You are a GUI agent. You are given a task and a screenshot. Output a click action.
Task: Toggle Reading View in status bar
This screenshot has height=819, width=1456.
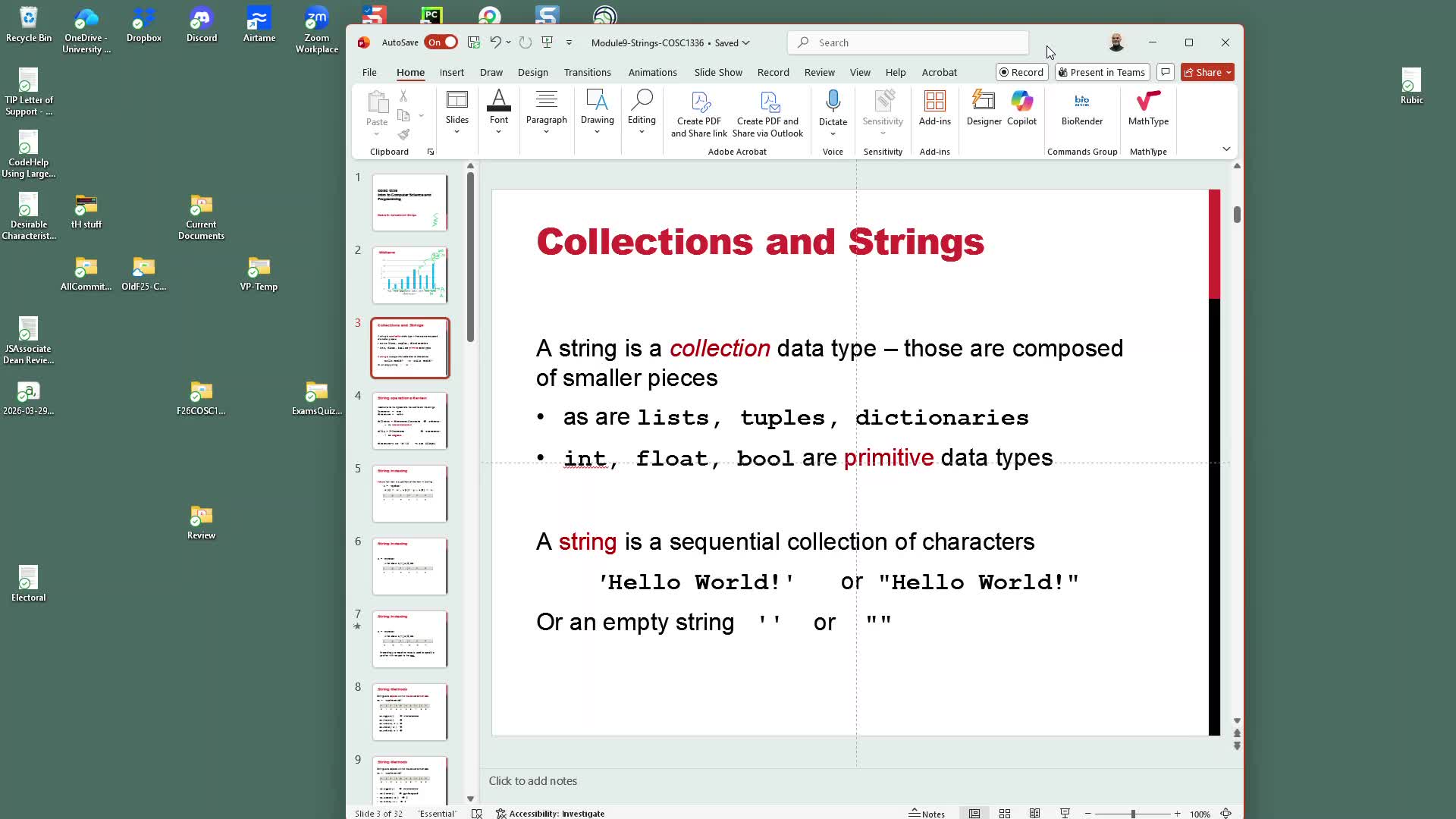tap(1034, 813)
